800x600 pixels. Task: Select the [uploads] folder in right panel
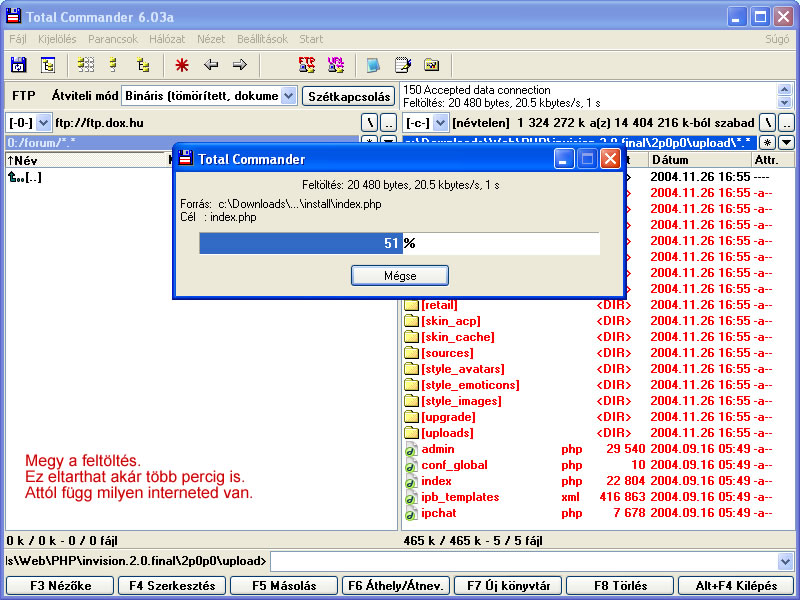click(446, 433)
